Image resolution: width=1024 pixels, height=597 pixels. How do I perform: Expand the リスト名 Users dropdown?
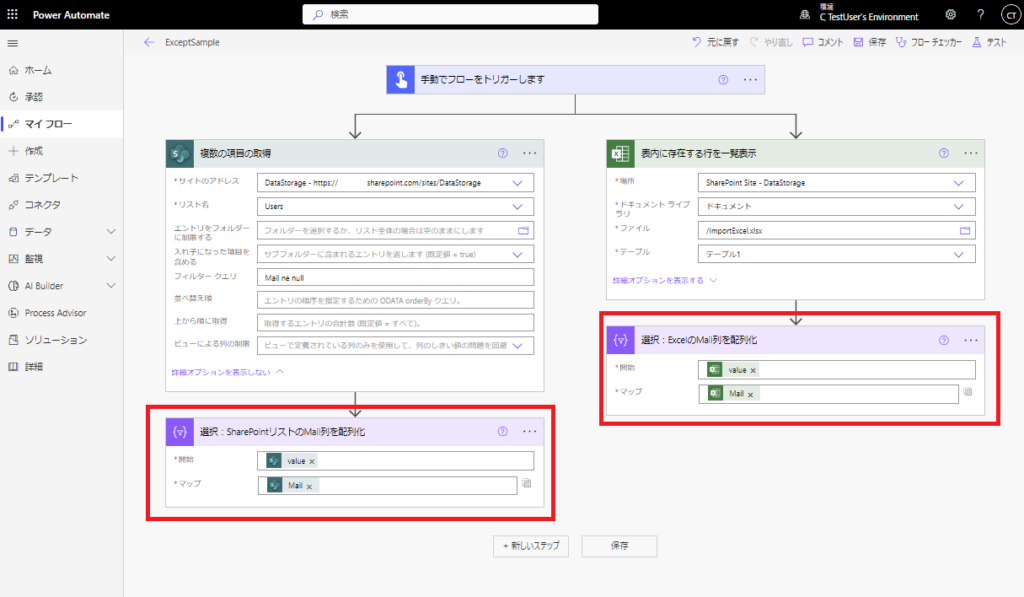click(x=517, y=206)
